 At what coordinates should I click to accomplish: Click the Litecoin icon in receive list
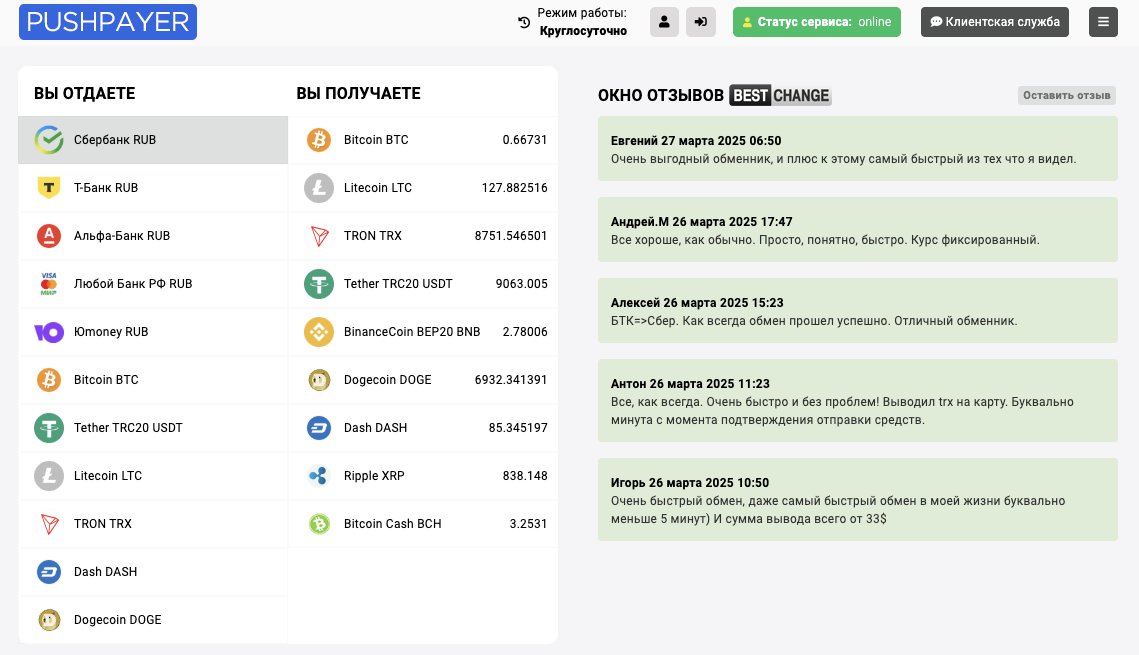coord(319,187)
